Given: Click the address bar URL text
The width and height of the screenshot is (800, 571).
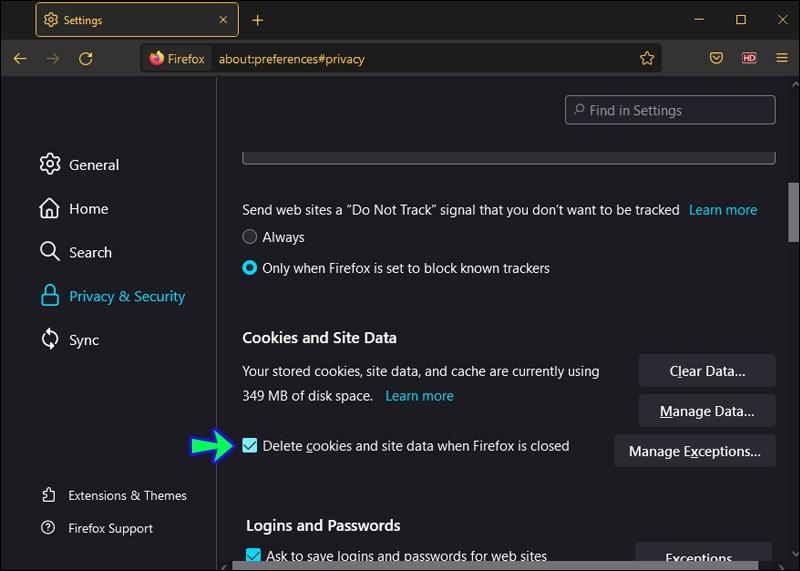Looking at the screenshot, I should coord(292,59).
